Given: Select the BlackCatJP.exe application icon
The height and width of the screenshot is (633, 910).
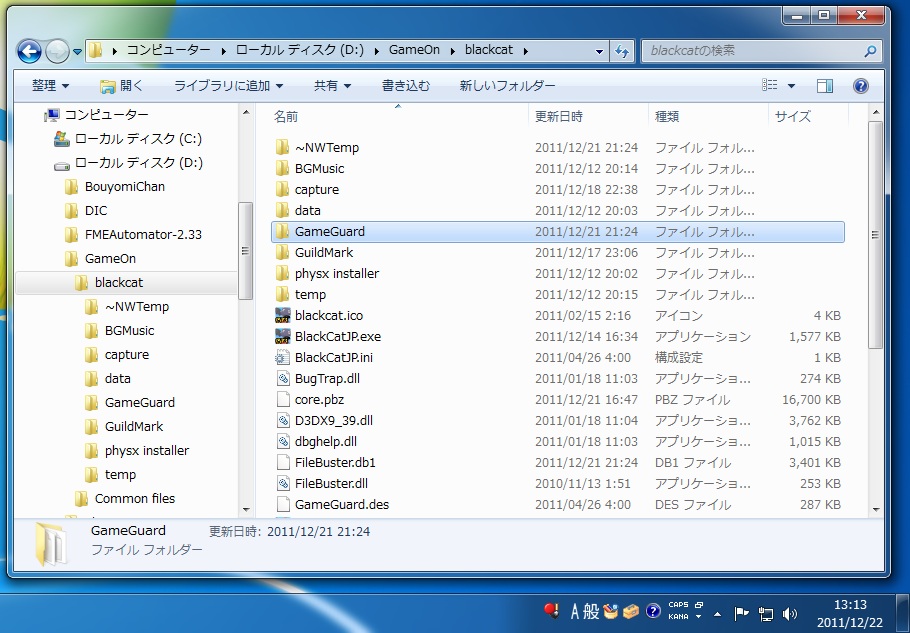Looking at the screenshot, I should tap(282, 337).
